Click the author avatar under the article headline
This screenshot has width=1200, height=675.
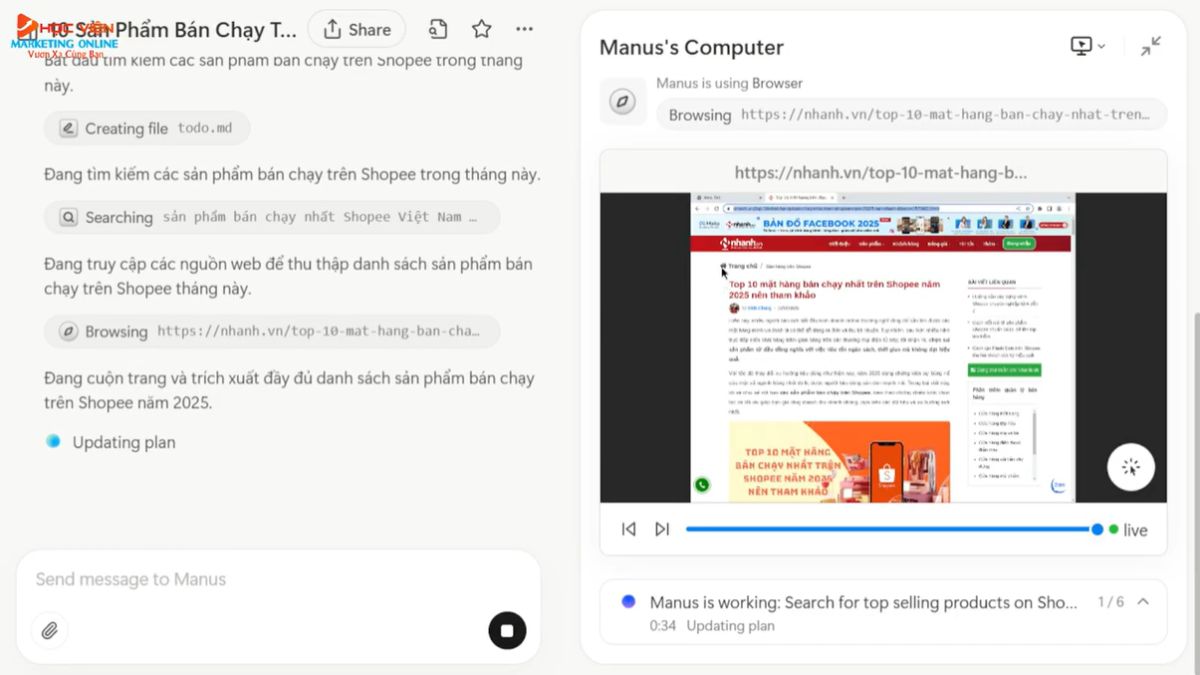[734, 309]
